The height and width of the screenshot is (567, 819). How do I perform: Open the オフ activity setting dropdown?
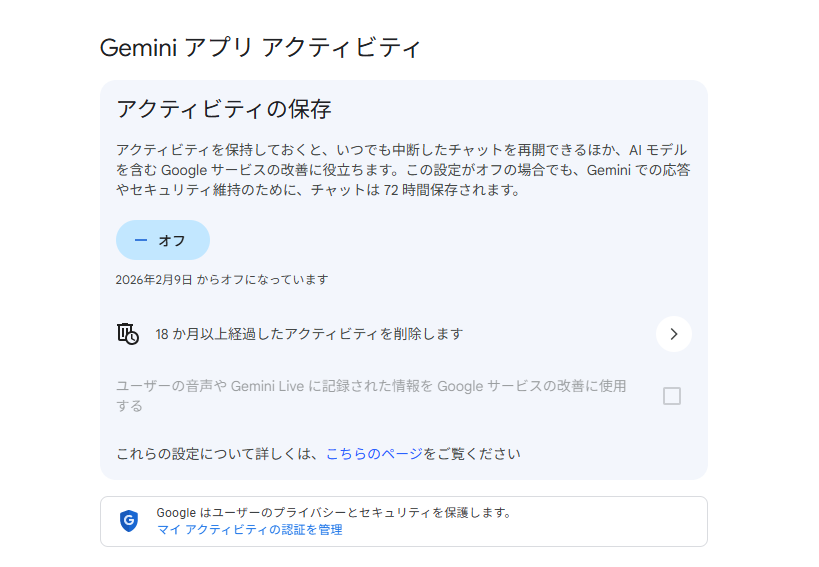click(x=163, y=240)
